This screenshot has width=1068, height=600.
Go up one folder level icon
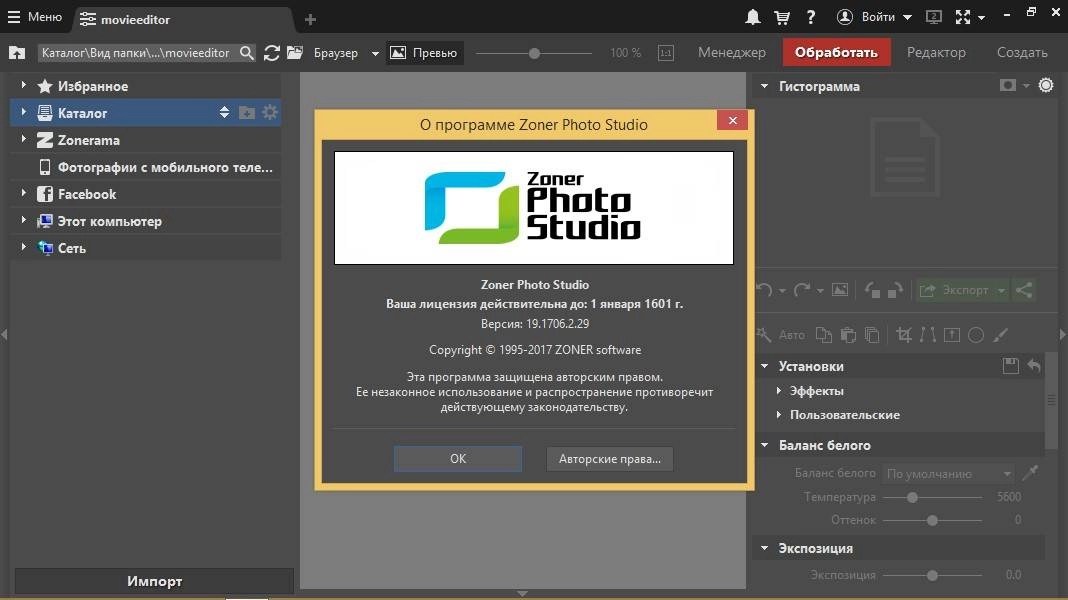pyautogui.click(x=17, y=52)
